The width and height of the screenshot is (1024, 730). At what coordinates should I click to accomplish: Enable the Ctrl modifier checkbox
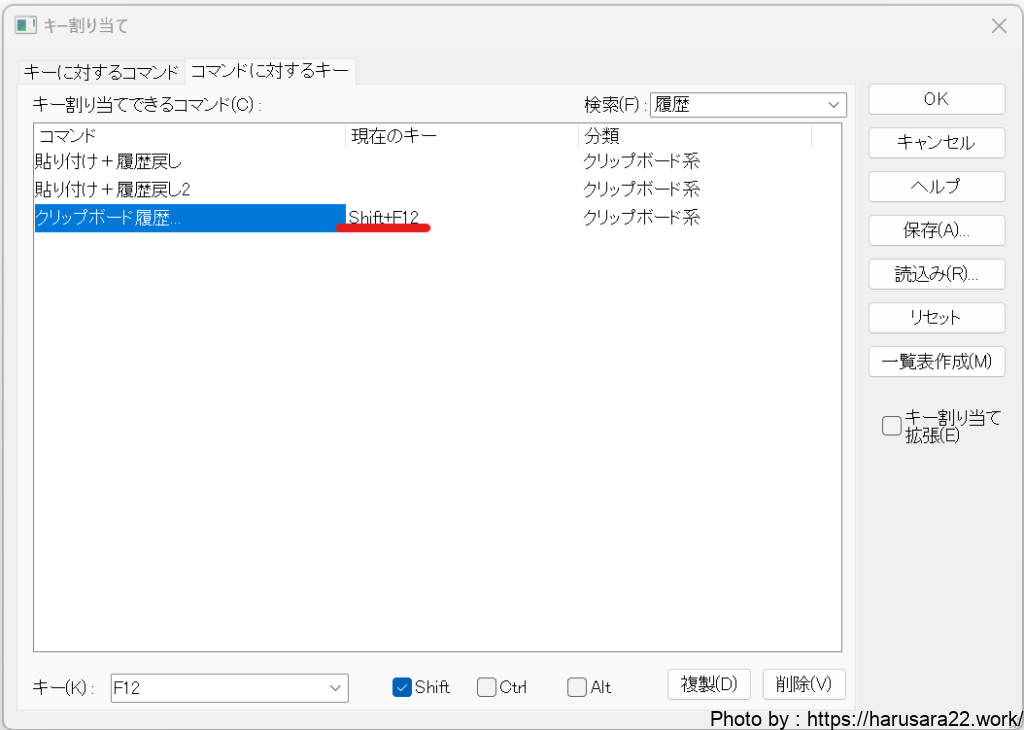pyautogui.click(x=487, y=687)
